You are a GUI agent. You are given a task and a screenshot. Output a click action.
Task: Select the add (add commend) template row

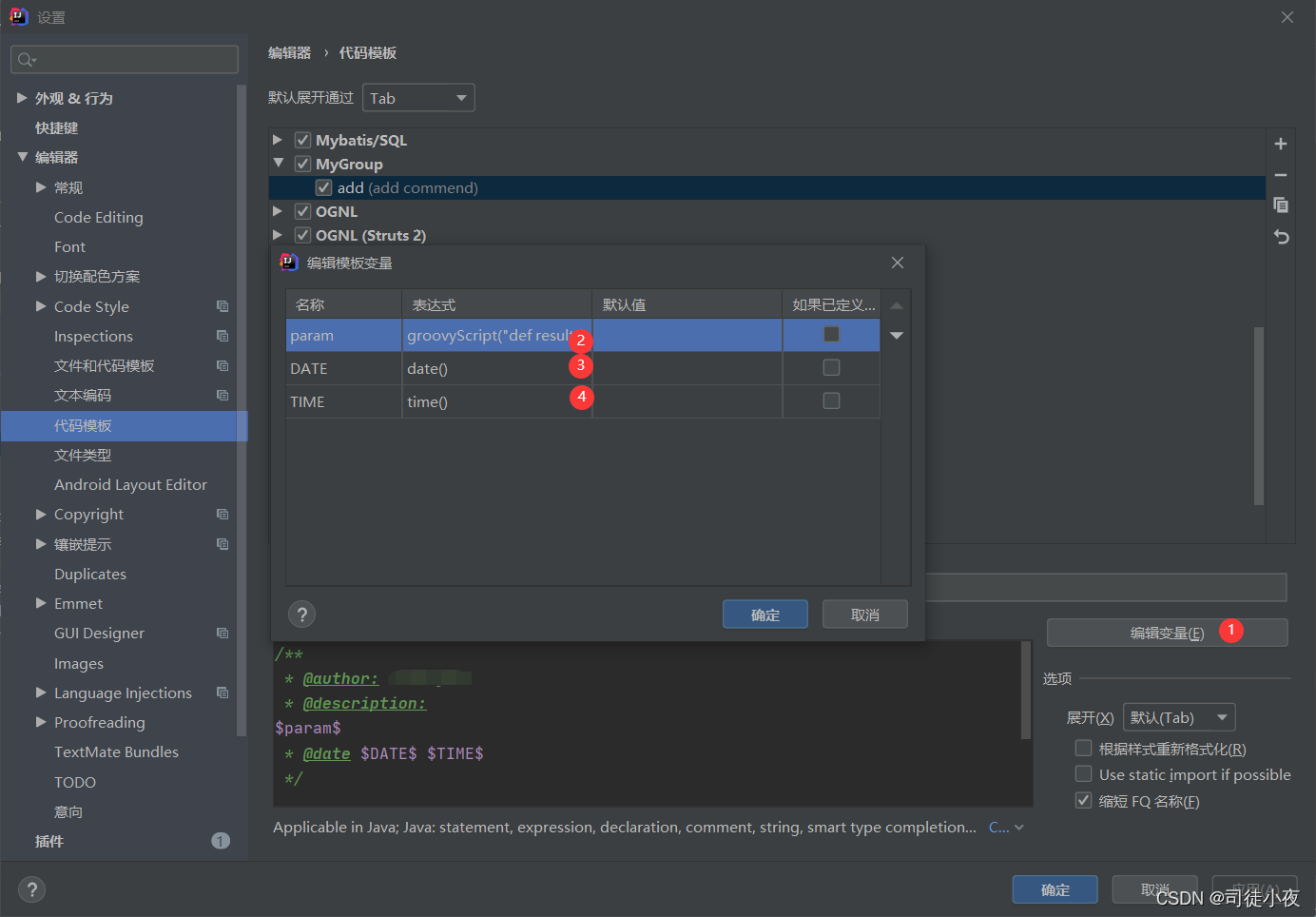[767, 187]
